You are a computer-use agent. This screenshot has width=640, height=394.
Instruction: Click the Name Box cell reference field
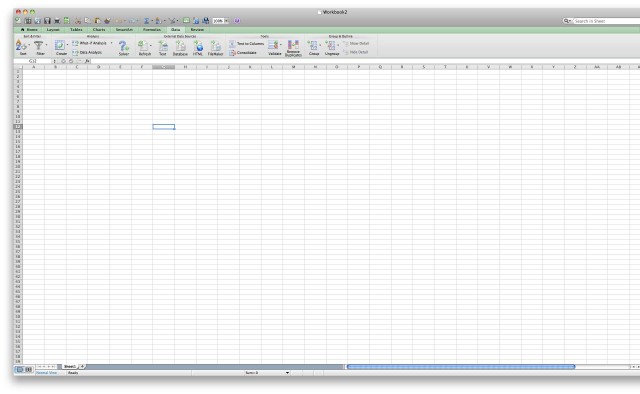click(33, 61)
